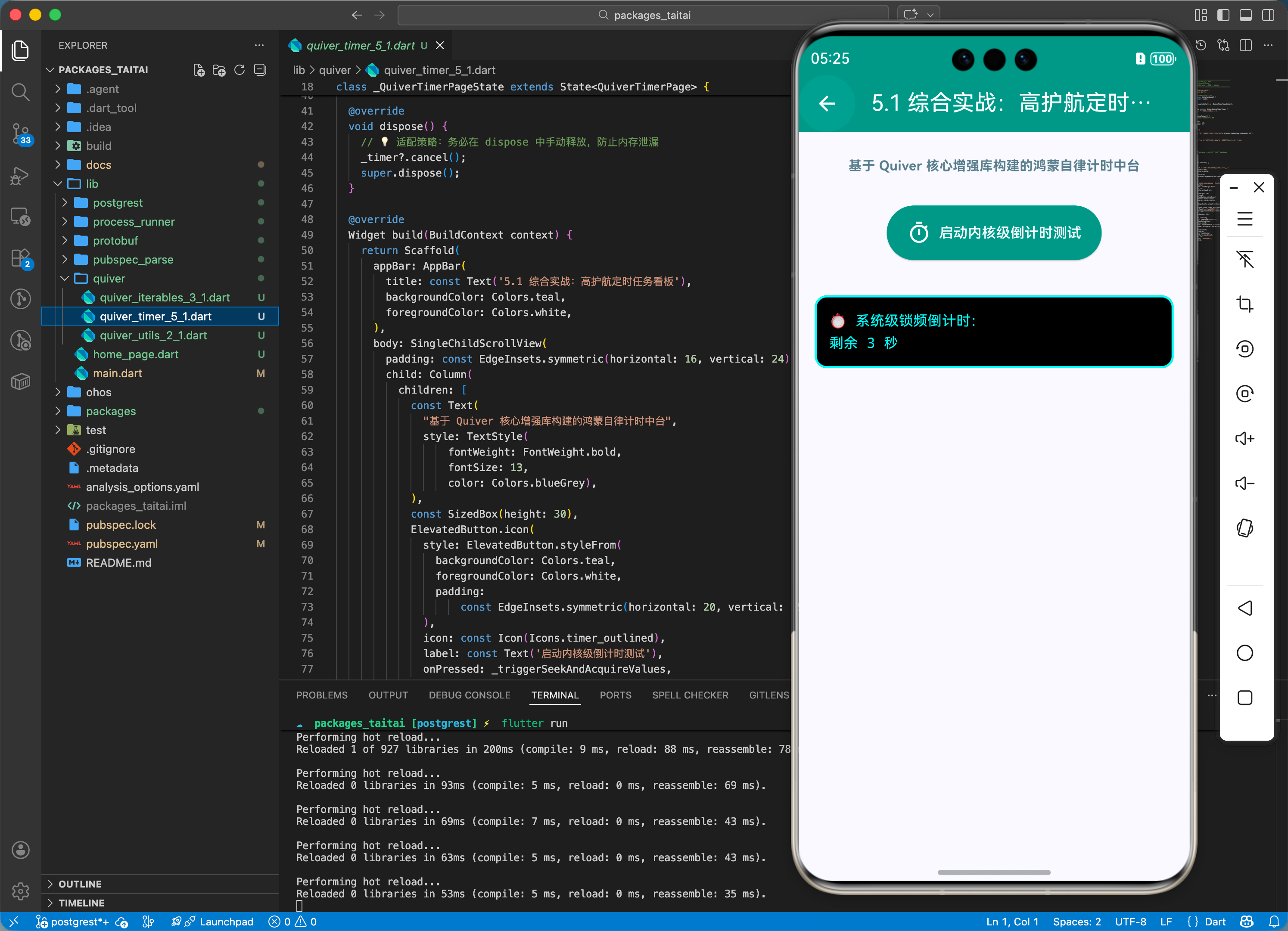Image resolution: width=1288 pixels, height=931 pixels.
Task: Open the Search view in activity bar
Action: 20,91
